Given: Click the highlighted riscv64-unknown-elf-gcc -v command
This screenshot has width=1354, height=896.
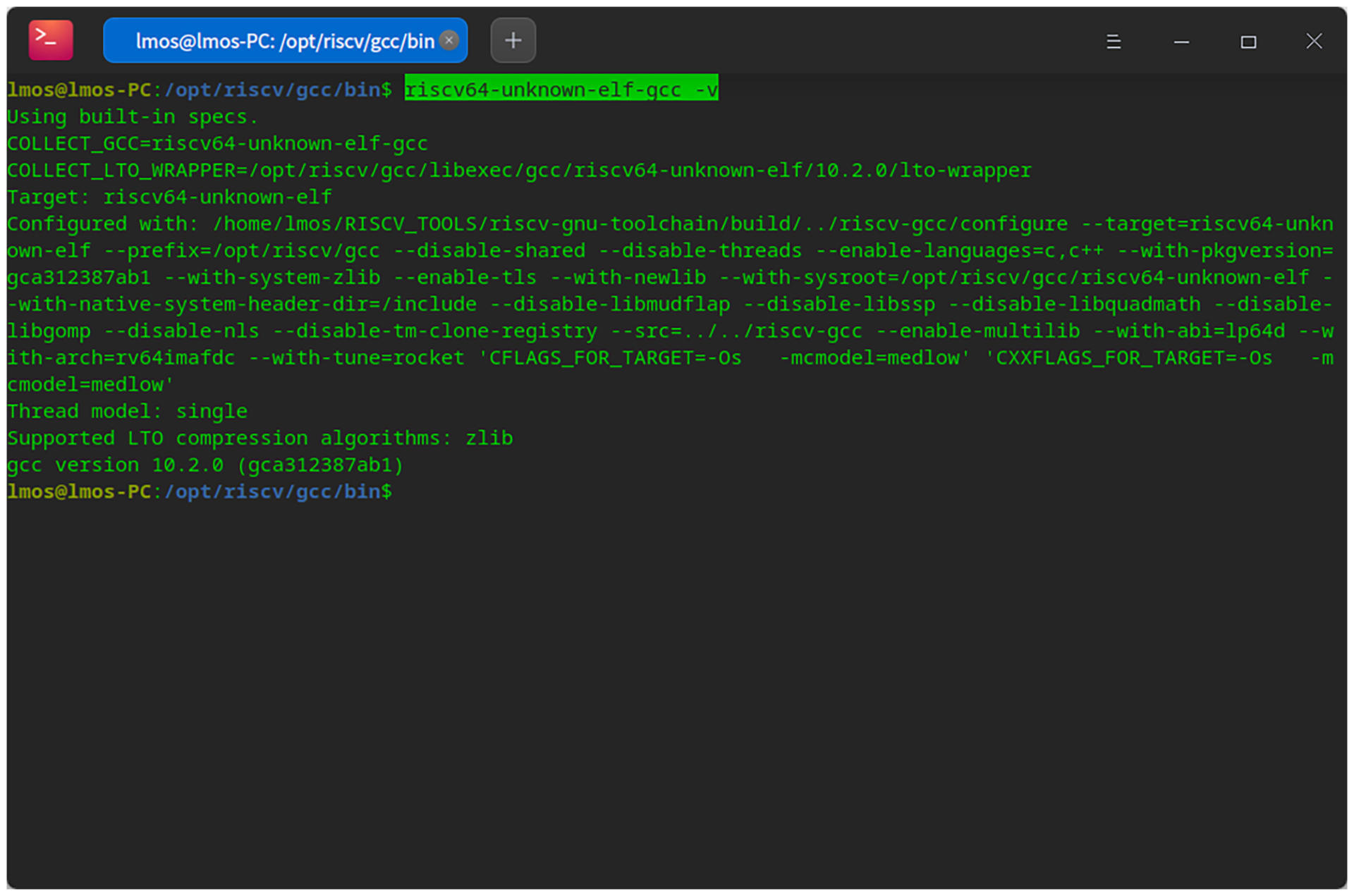Looking at the screenshot, I should click(x=561, y=90).
